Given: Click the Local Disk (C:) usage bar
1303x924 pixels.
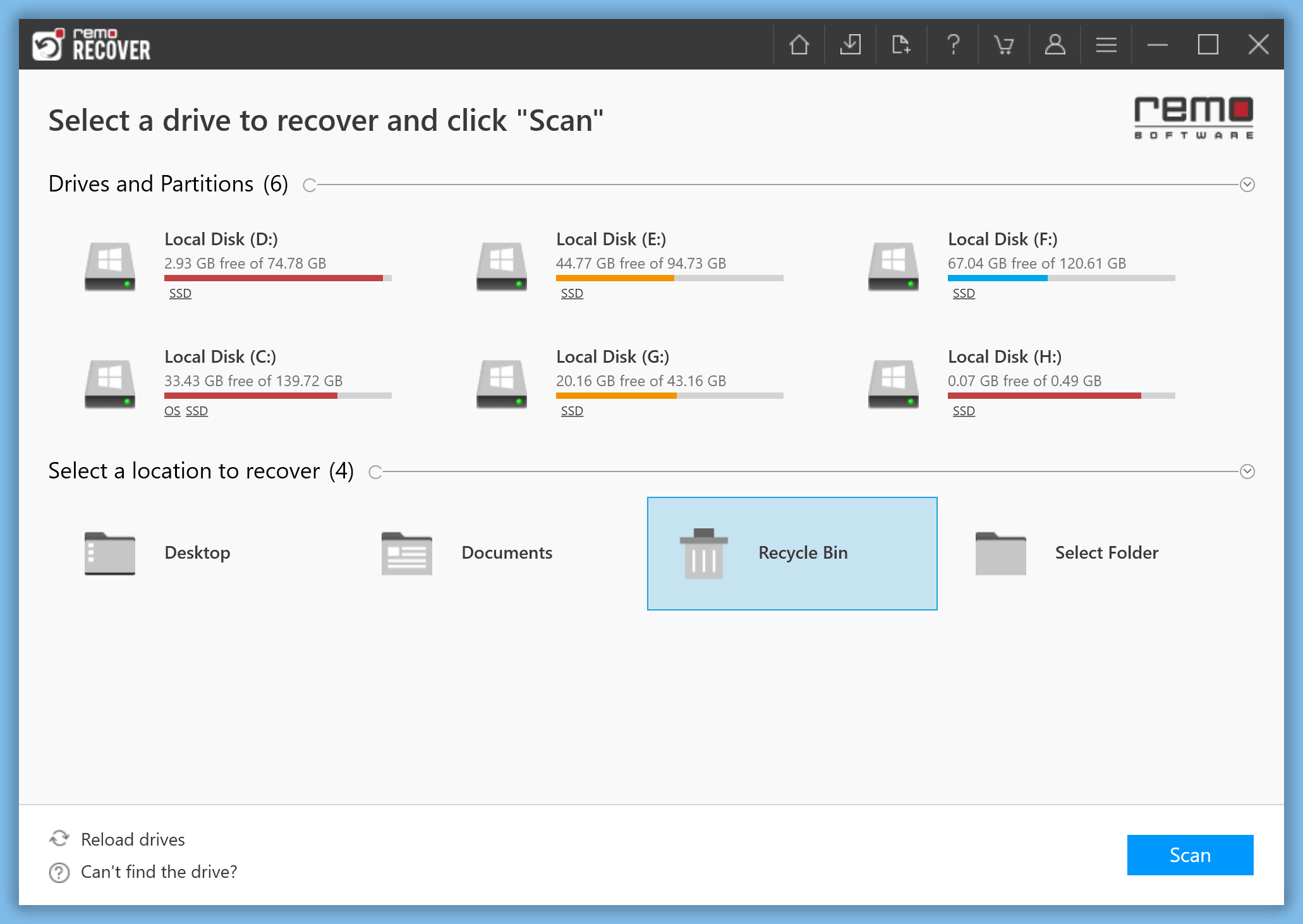Looking at the screenshot, I should click(x=278, y=396).
